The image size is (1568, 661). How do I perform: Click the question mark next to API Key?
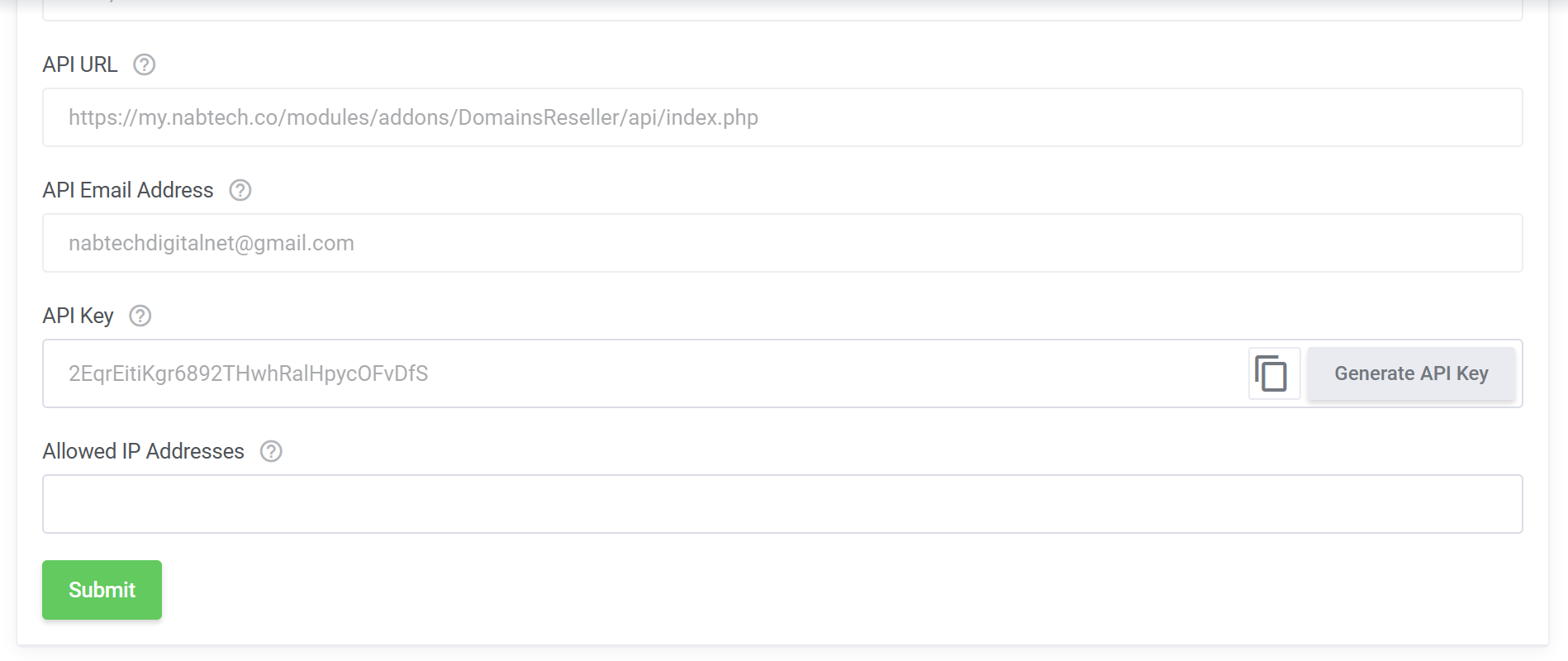pos(140,316)
